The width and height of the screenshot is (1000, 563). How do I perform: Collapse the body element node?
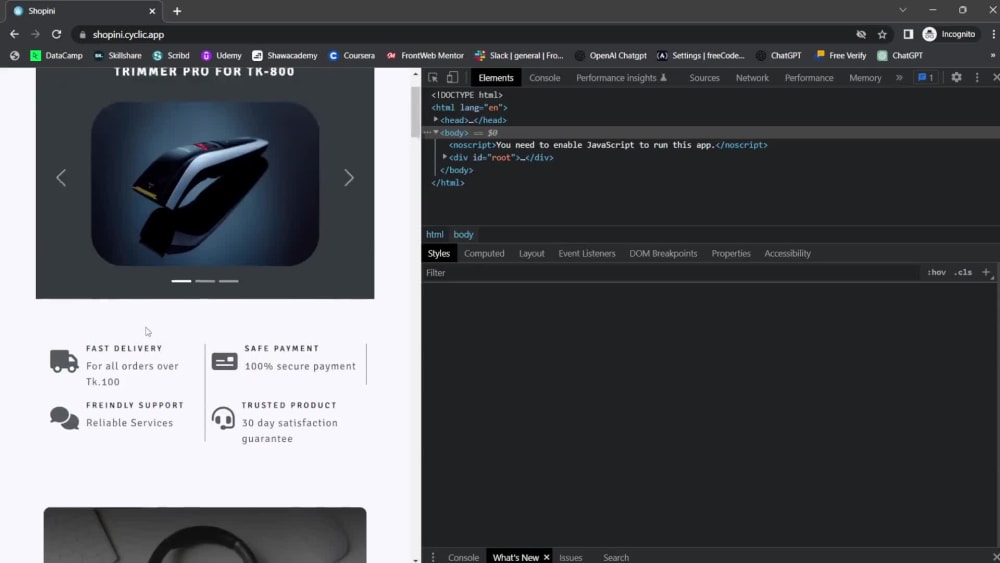pyautogui.click(x=436, y=133)
